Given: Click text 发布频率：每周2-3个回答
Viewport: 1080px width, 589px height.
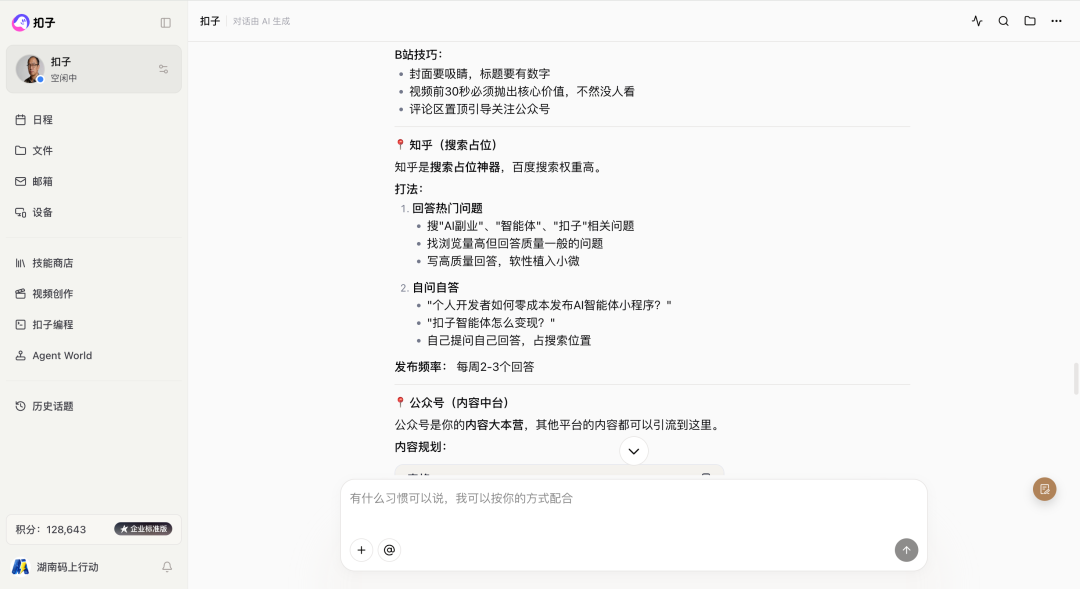Looking at the screenshot, I should (x=464, y=366).
